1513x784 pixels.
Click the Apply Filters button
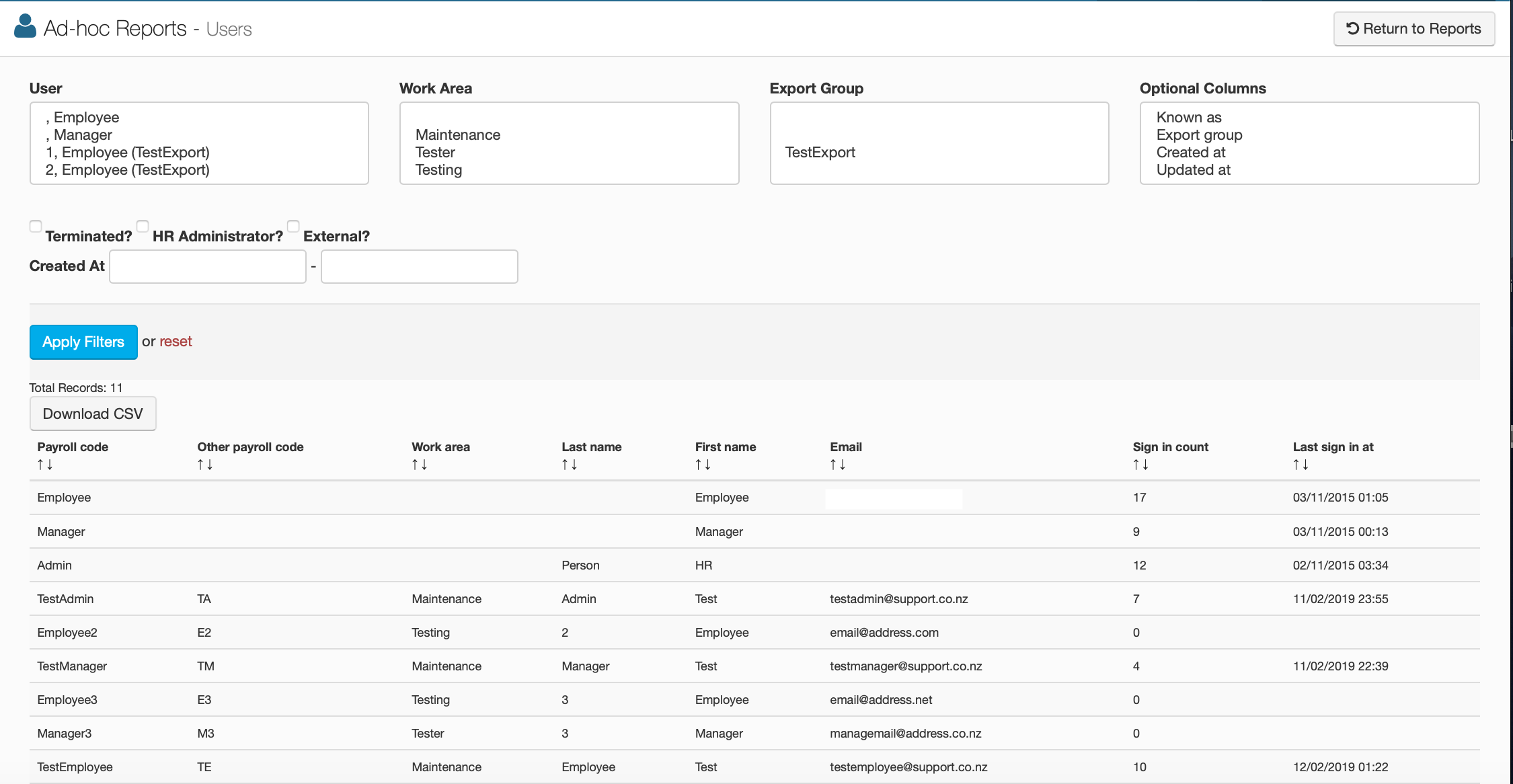pos(83,342)
